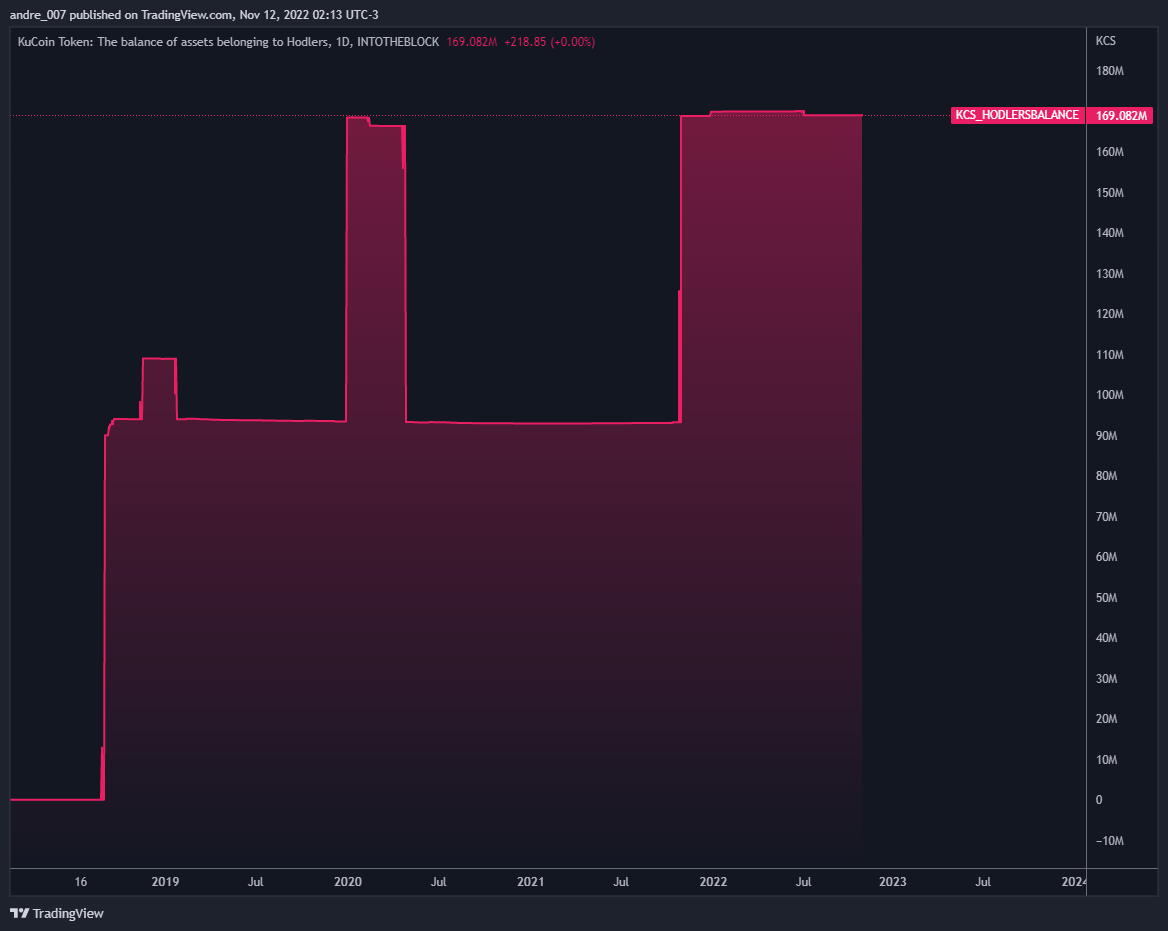The width and height of the screenshot is (1168, 931).
Task: Click the 20M price axis label
Action: [x=1106, y=719]
